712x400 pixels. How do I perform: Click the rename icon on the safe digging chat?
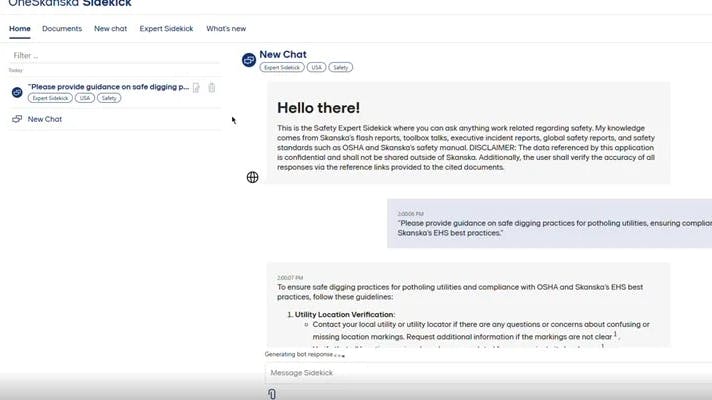[x=197, y=88]
